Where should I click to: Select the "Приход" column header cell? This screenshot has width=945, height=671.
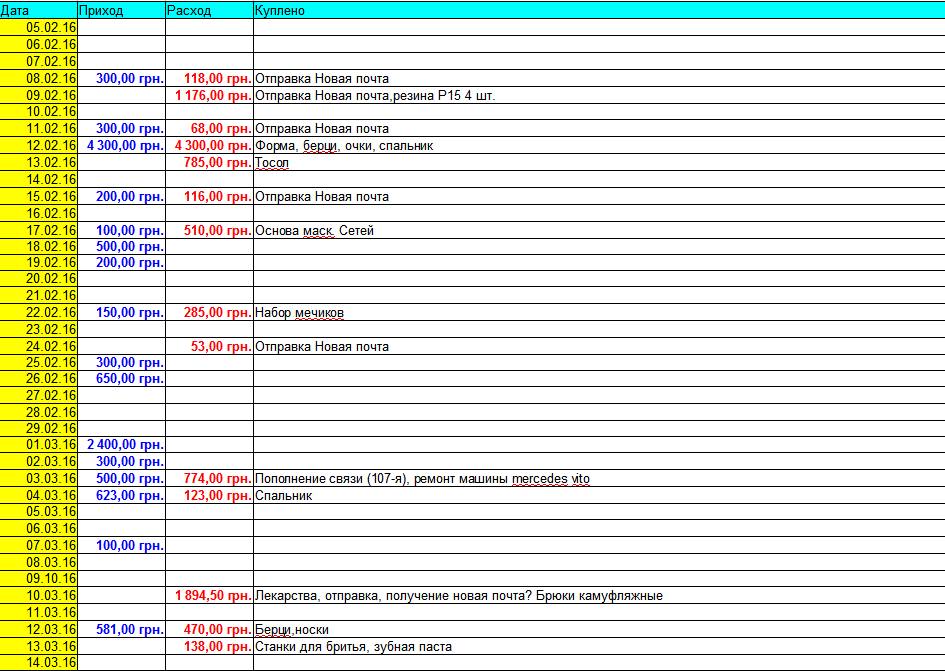pos(120,10)
